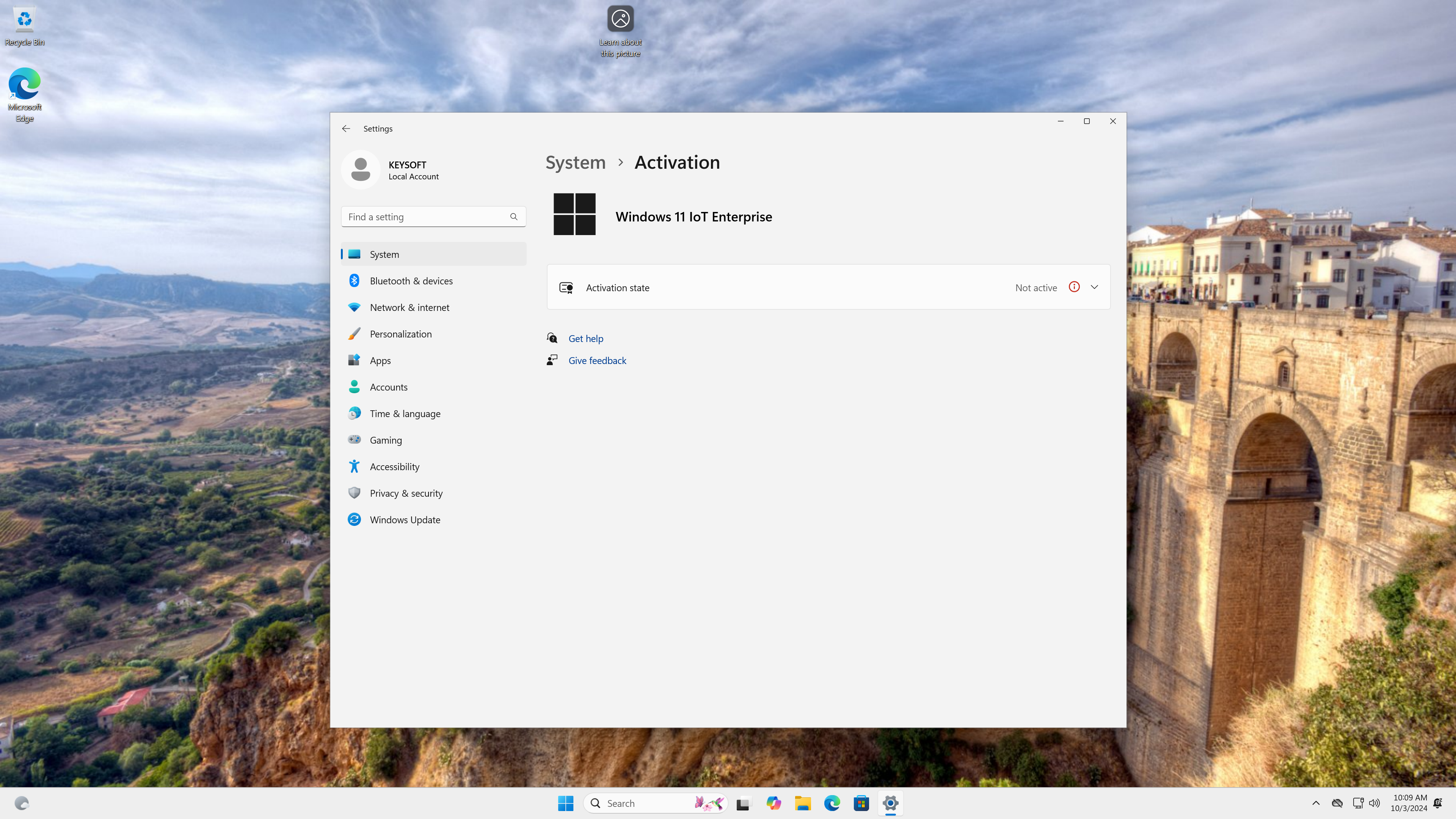Open Network & internet settings
The height and width of the screenshot is (819, 1456).
point(433,308)
